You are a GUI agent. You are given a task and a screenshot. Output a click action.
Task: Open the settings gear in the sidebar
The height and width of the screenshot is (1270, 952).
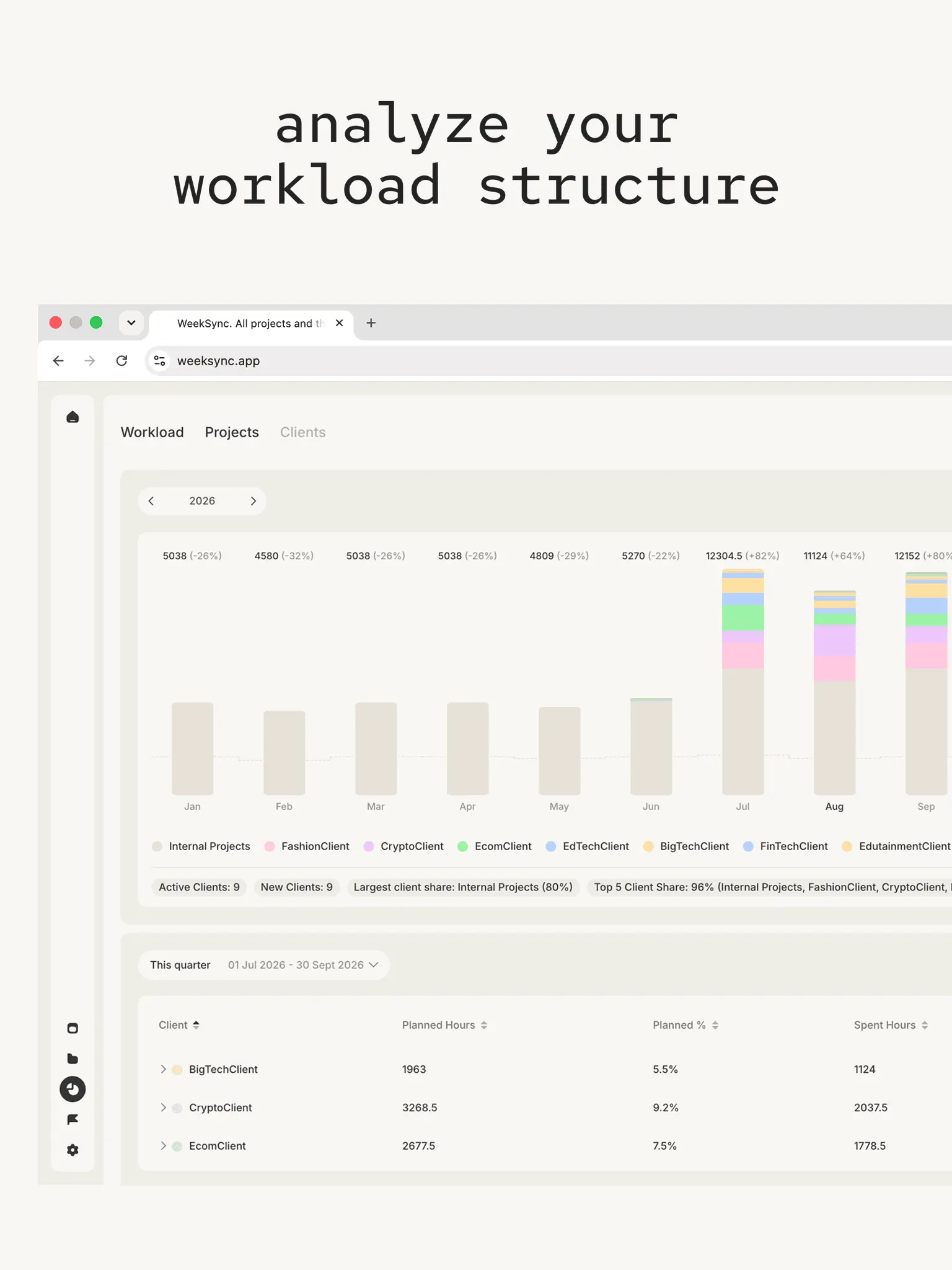(73, 1150)
